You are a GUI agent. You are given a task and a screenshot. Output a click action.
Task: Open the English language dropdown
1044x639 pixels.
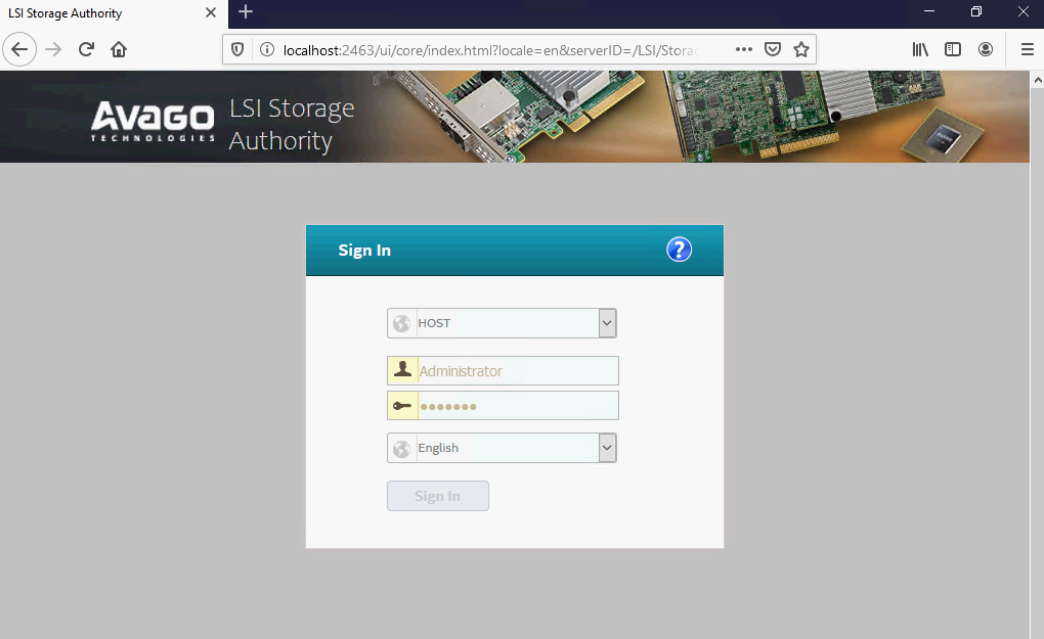tap(607, 447)
